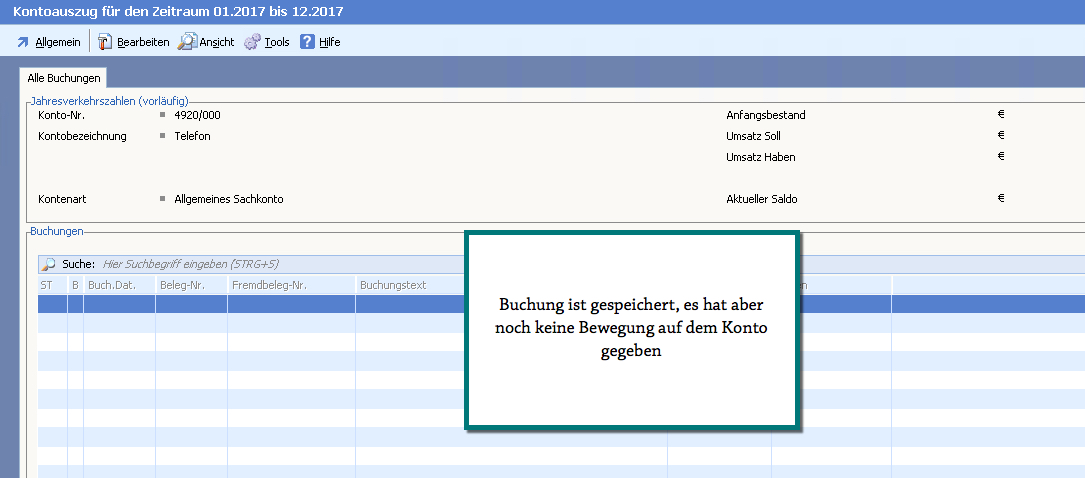
Task: Click the Allgemein arrow icon
Action: tap(23, 42)
